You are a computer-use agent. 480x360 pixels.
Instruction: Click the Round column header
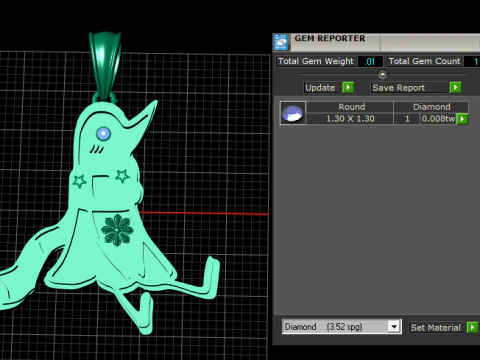coord(350,107)
